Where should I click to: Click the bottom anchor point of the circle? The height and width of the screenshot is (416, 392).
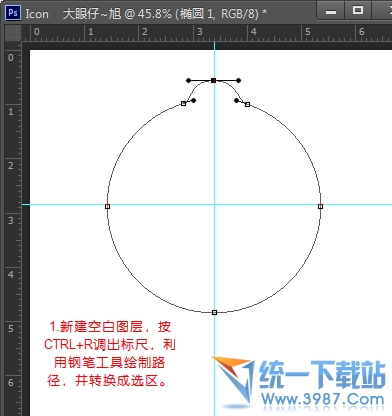pos(214,312)
